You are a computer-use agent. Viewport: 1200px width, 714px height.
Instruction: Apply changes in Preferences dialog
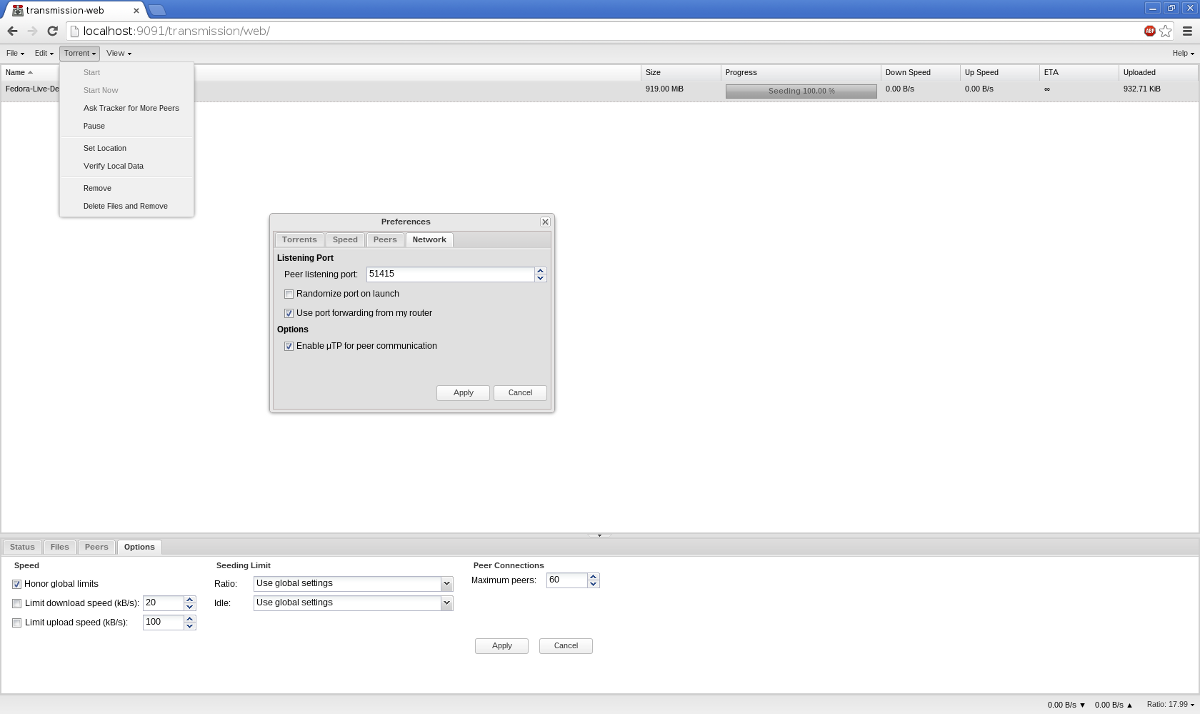[x=463, y=393]
